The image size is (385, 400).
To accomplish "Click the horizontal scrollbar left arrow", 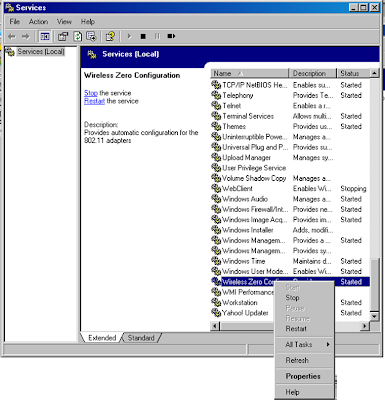I will [215, 326].
